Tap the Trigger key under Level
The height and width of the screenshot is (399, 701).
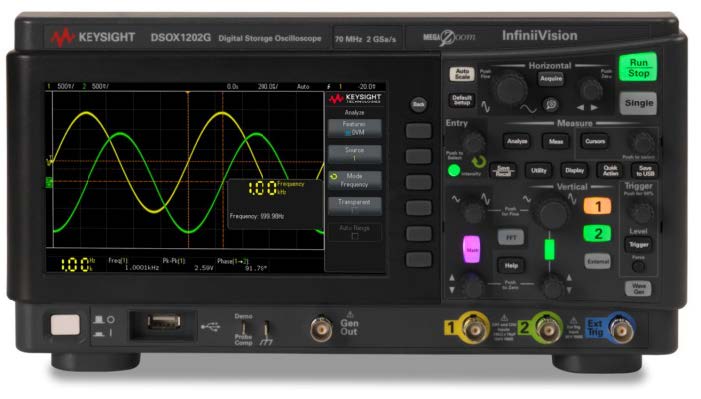(x=638, y=245)
